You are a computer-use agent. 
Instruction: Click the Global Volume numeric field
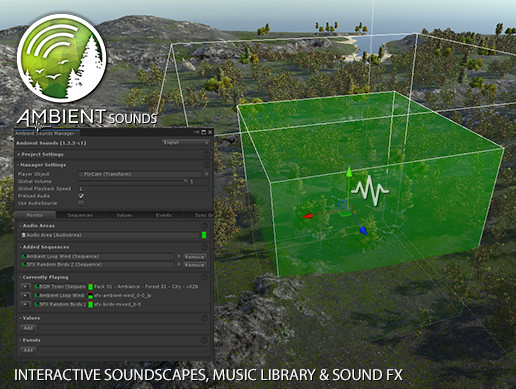[199, 181]
